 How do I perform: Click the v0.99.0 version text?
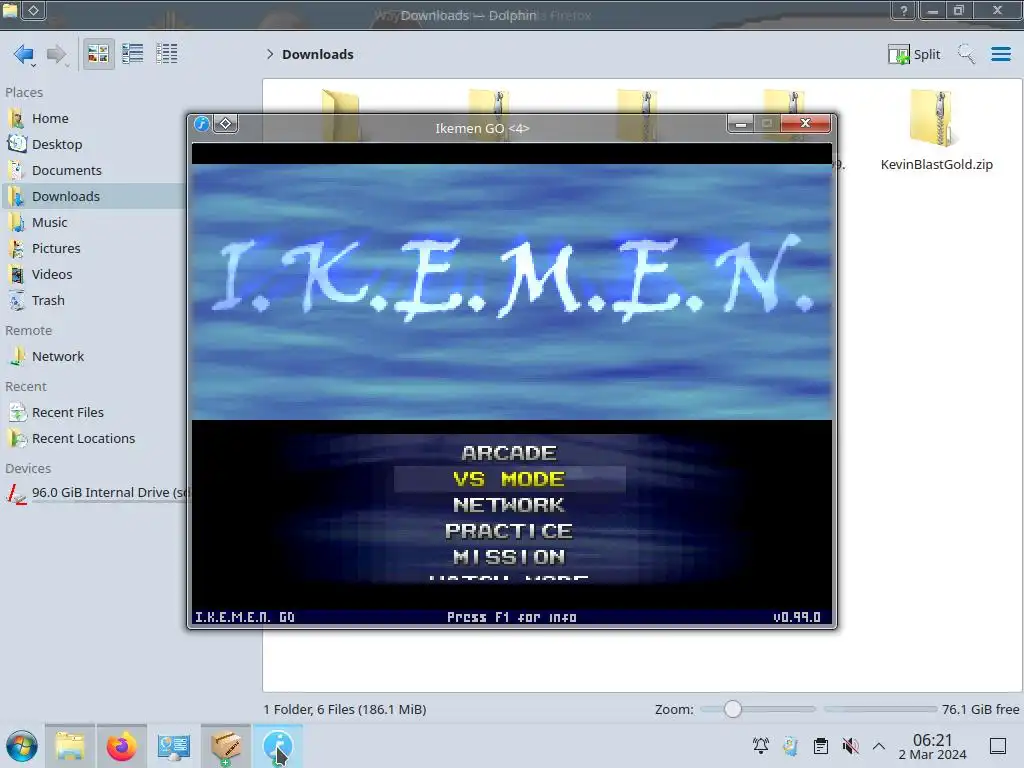[797, 617]
